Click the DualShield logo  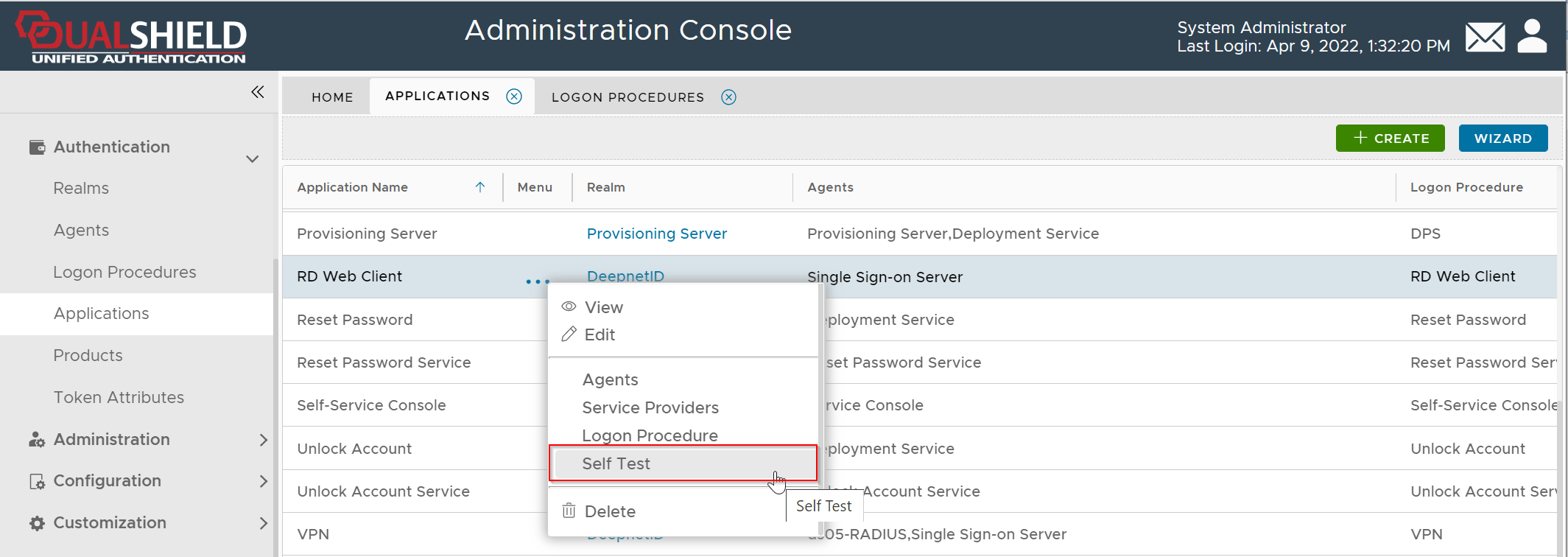[x=131, y=37]
